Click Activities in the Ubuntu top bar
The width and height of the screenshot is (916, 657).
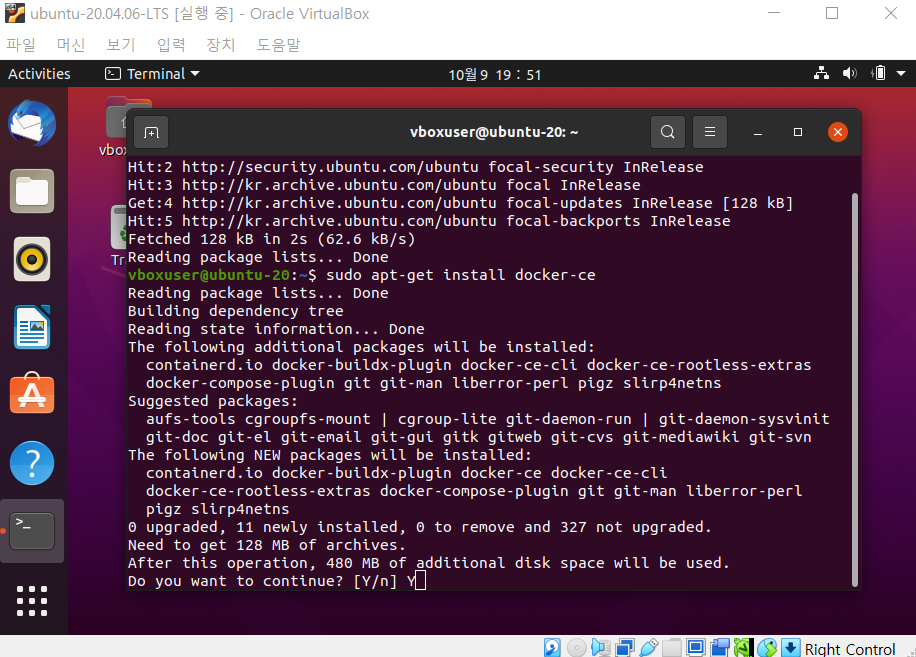pyautogui.click(x=39, y=74)
